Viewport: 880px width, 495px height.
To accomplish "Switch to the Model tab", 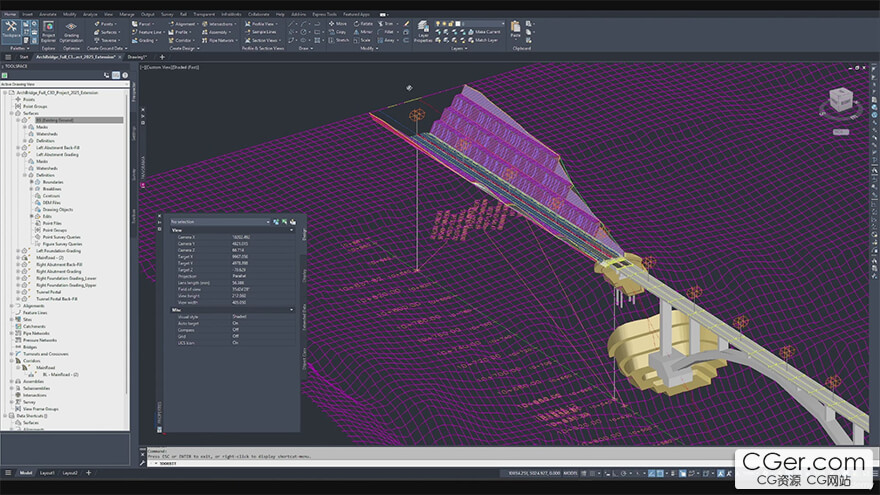I will point(26,473).
